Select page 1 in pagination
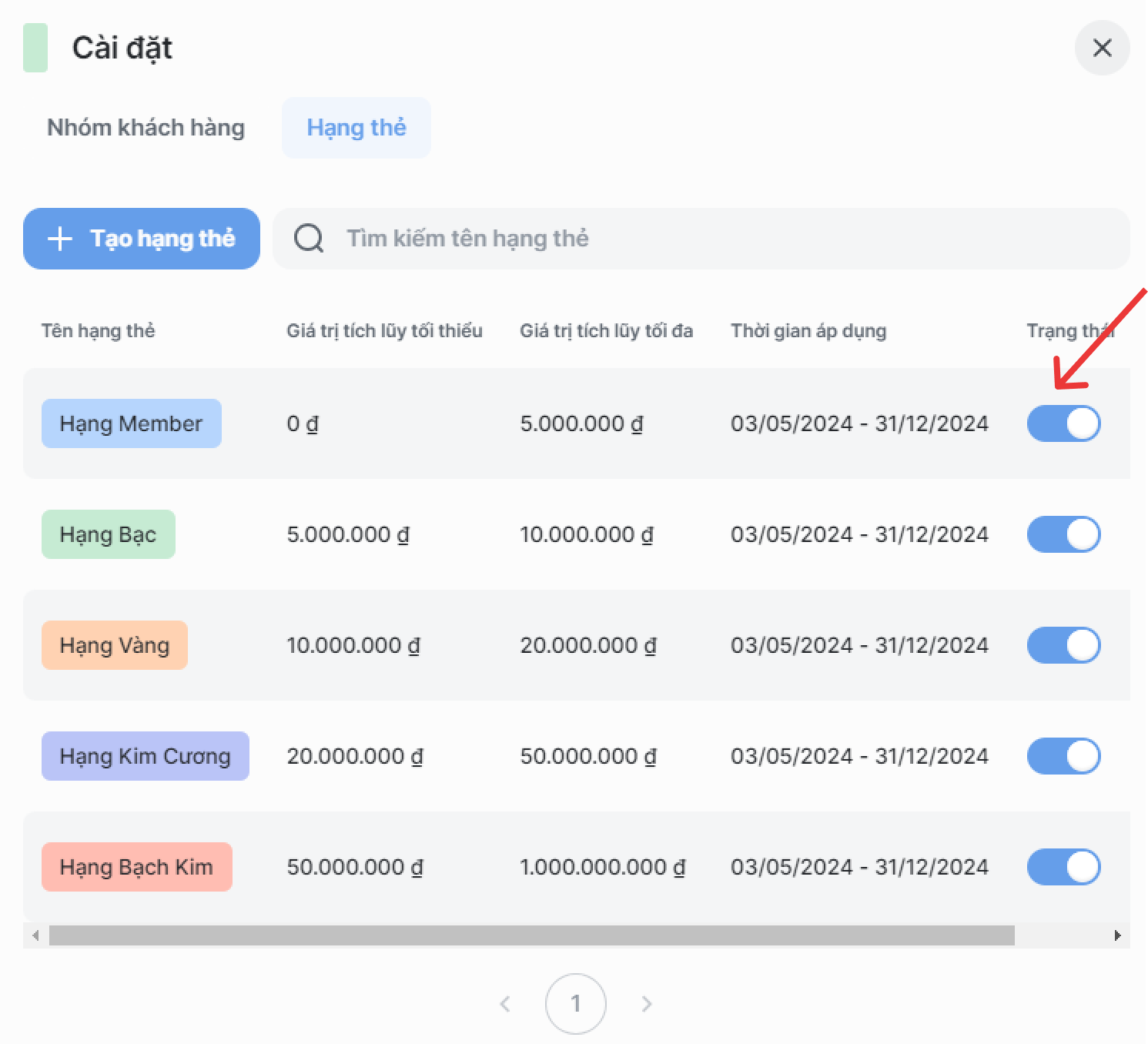Viewport: 1148px width, 1044px height. pos(575,1004)
